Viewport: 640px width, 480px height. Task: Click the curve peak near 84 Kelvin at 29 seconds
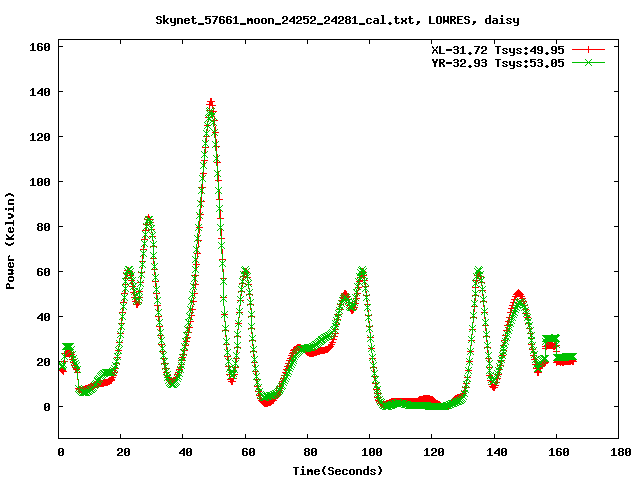click(x=149, y=218)
